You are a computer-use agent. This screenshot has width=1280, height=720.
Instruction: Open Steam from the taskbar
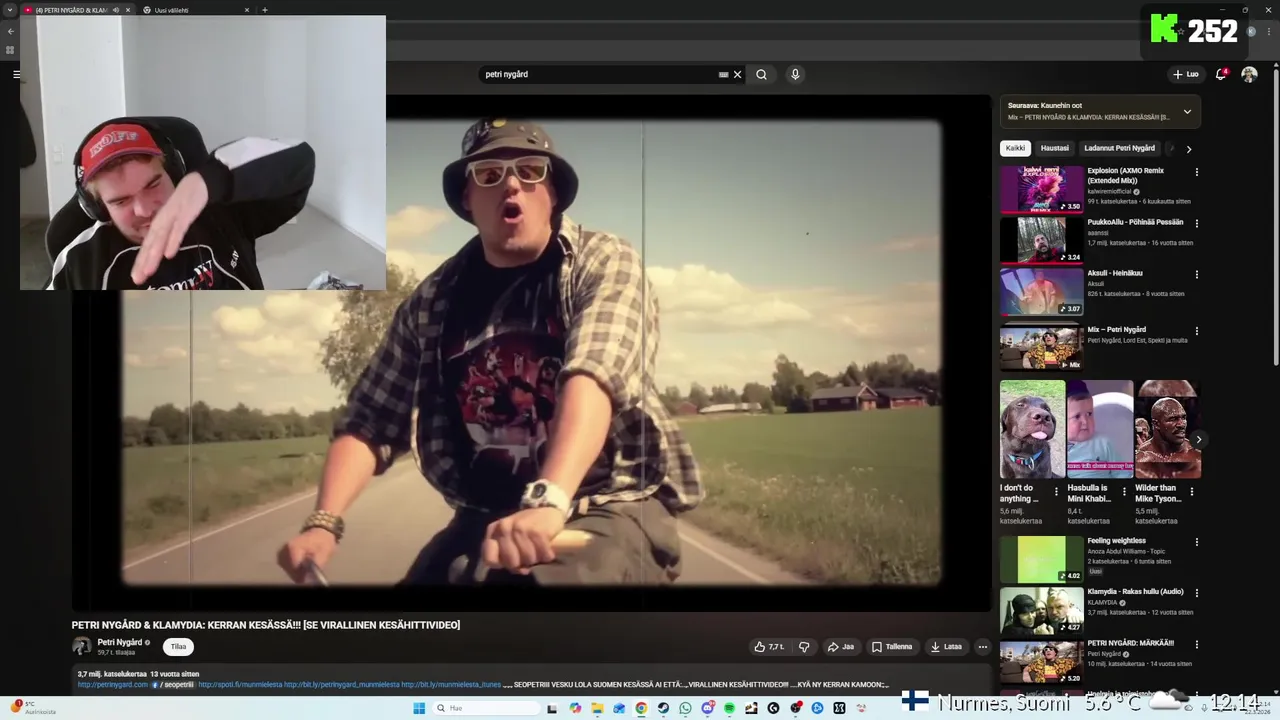tap(663, 708)
